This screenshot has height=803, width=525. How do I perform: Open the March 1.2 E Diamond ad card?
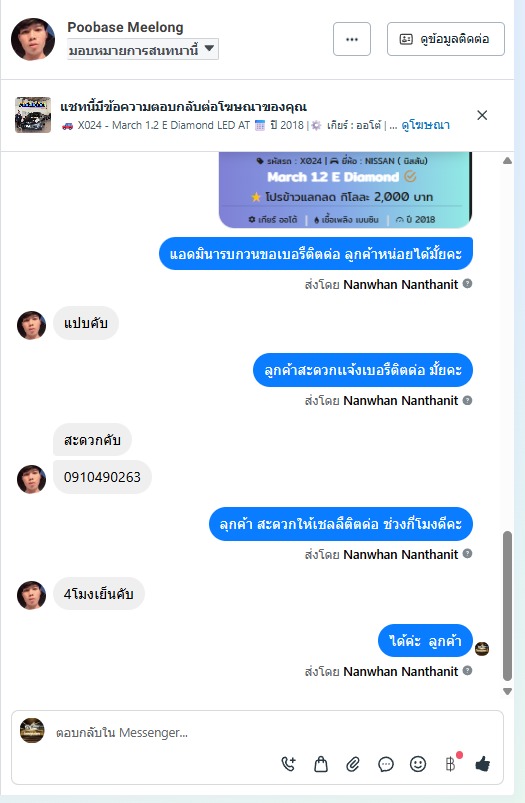345,189
